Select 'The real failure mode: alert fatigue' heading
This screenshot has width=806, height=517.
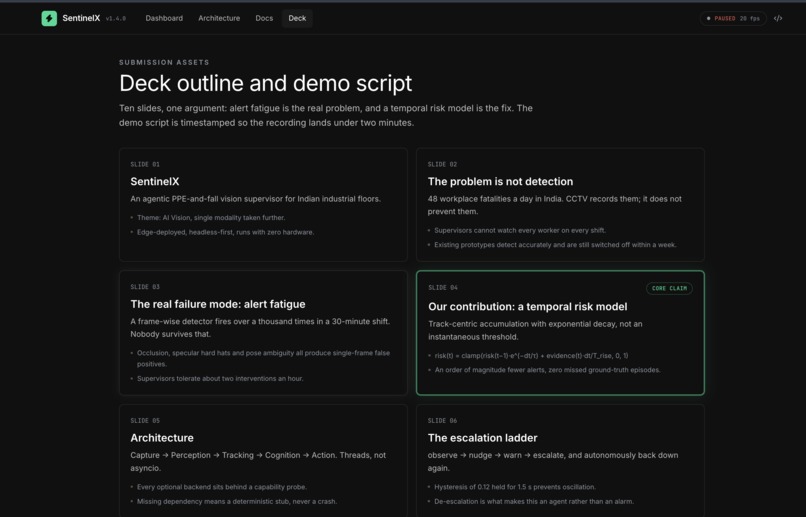click(x=218, y=304)
